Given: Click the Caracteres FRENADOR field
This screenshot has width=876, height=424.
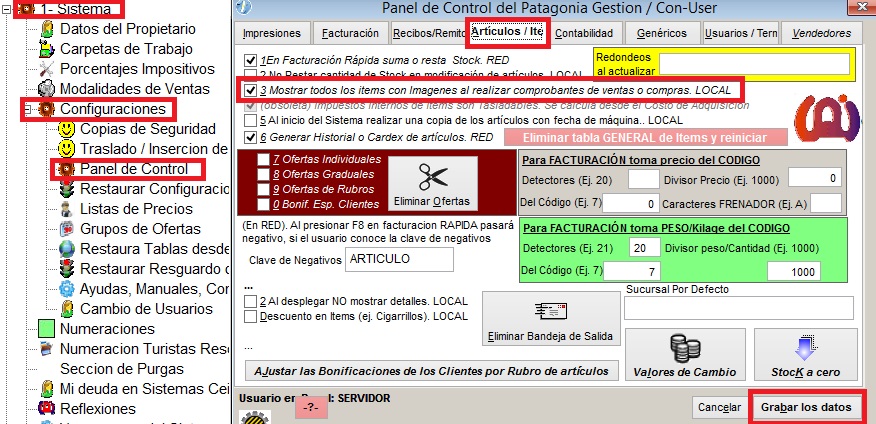Looking at the screenshot, I should (826, 204).
